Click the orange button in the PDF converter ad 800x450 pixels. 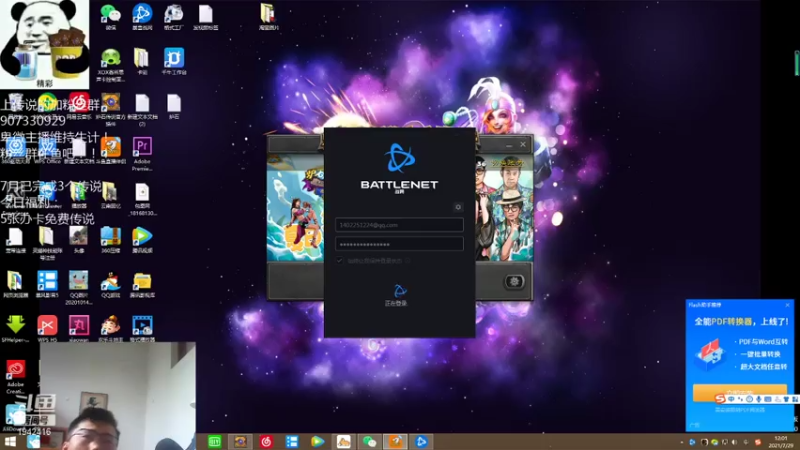coord(740,391)
